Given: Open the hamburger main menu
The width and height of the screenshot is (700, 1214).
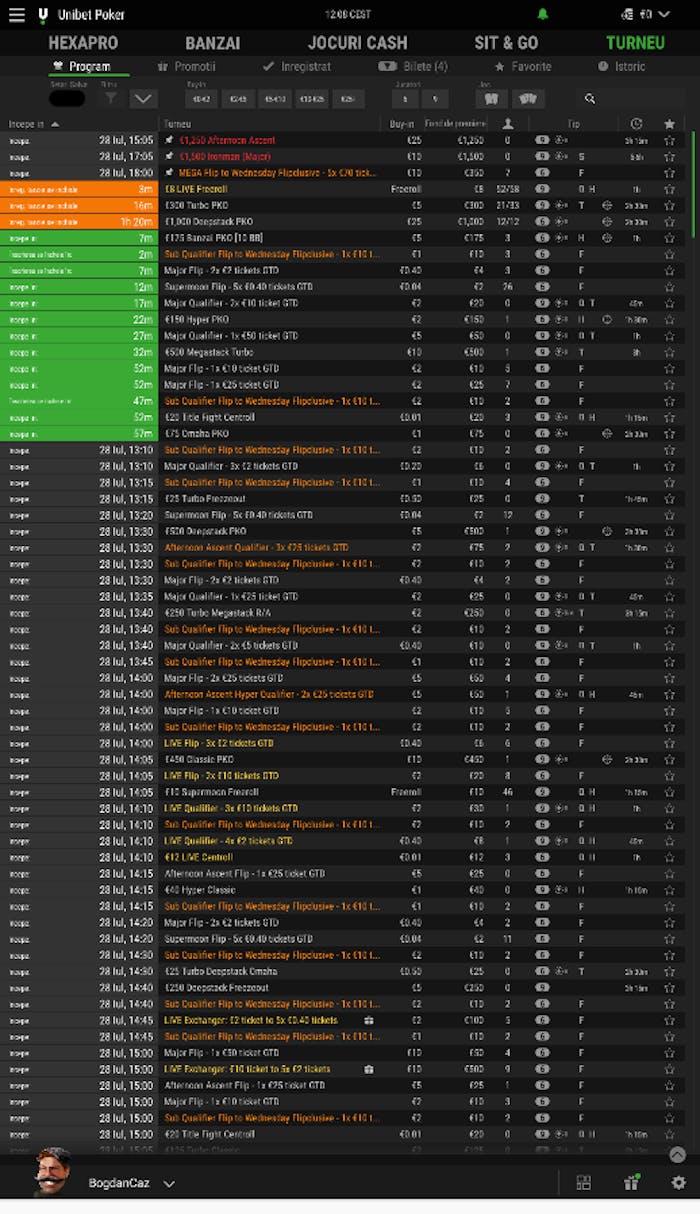Looking at the screenshot, I should (x=16, y=15).
